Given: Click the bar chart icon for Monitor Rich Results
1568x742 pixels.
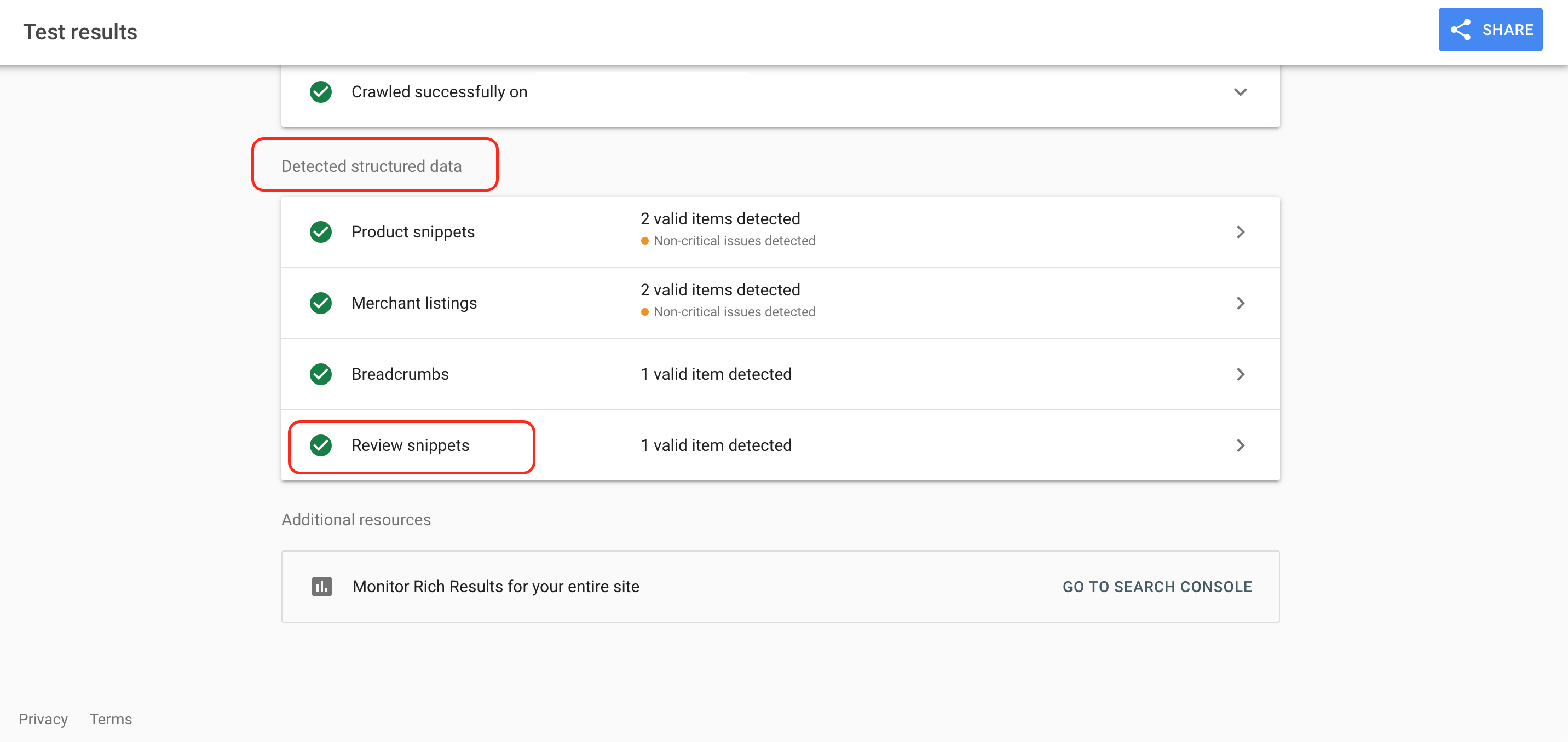Looking at the screenshot, I should (x=322, y=586).
